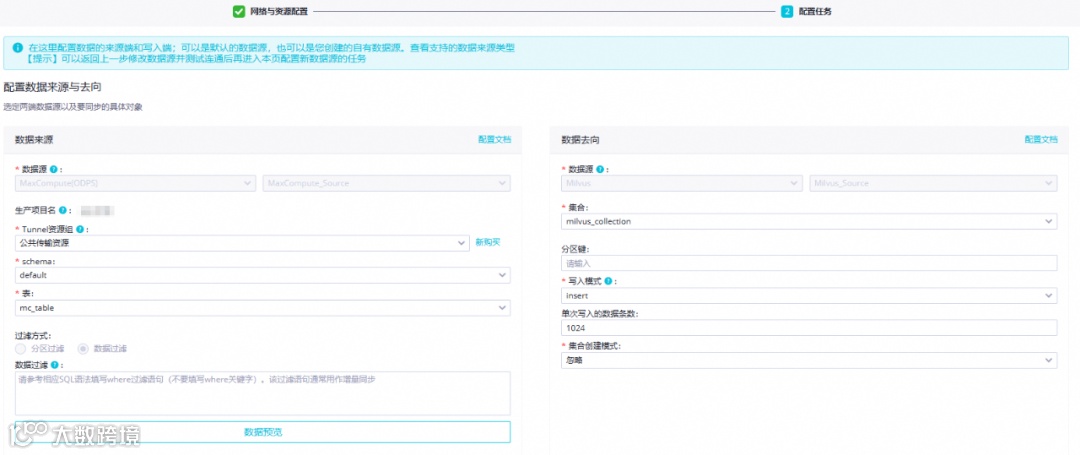Click help icon next to destination 数据源 label
The width and height of the screenshot is (1080, 455).
coord(599,169)
